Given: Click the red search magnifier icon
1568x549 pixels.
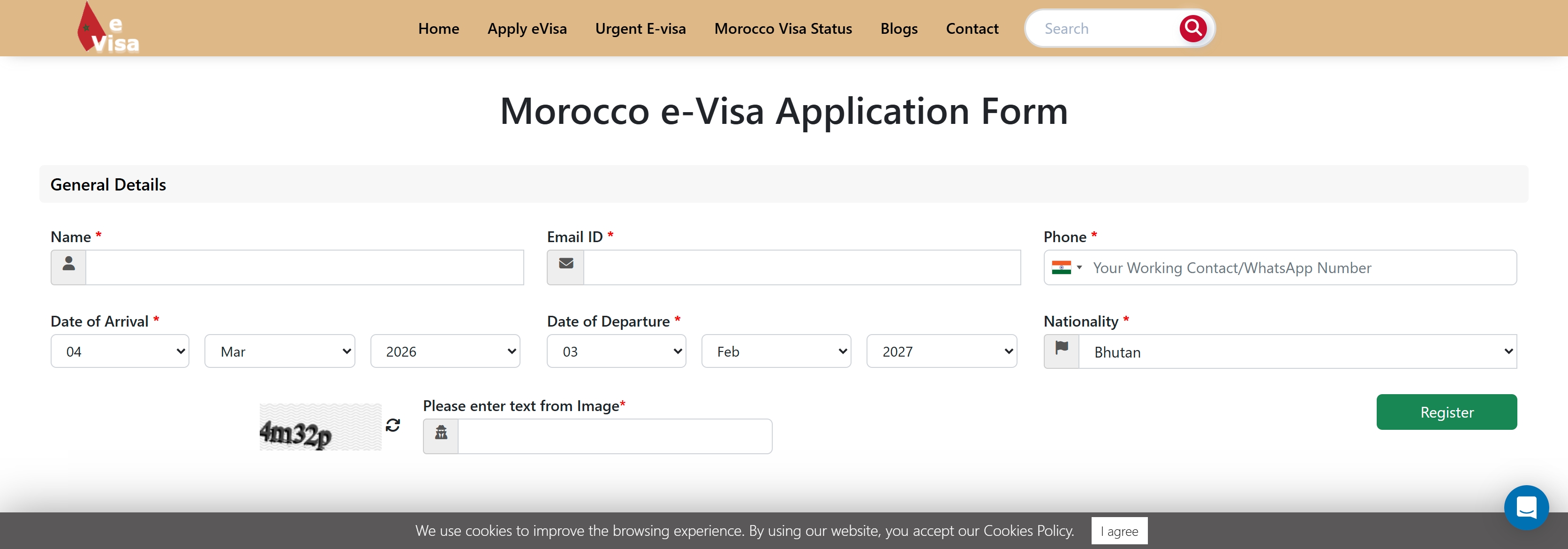Looking at the screenshot, I should coord(1192,28).
